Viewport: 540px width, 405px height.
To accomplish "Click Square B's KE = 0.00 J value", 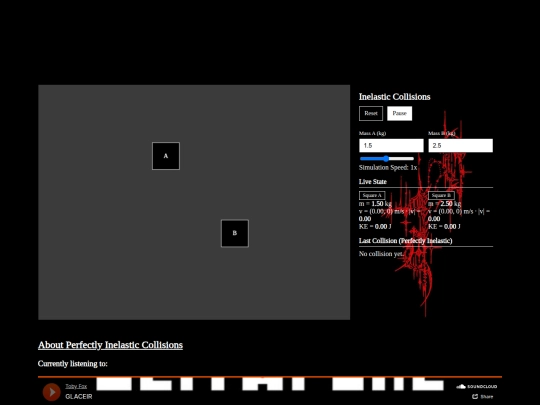I will 444,227.
